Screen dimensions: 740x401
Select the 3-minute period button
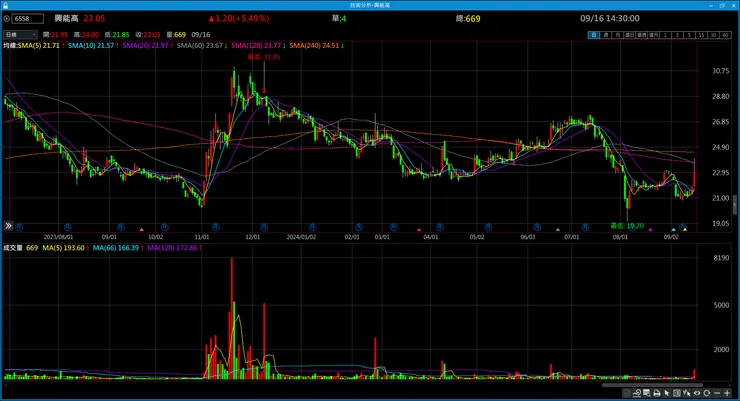[677, 35]
